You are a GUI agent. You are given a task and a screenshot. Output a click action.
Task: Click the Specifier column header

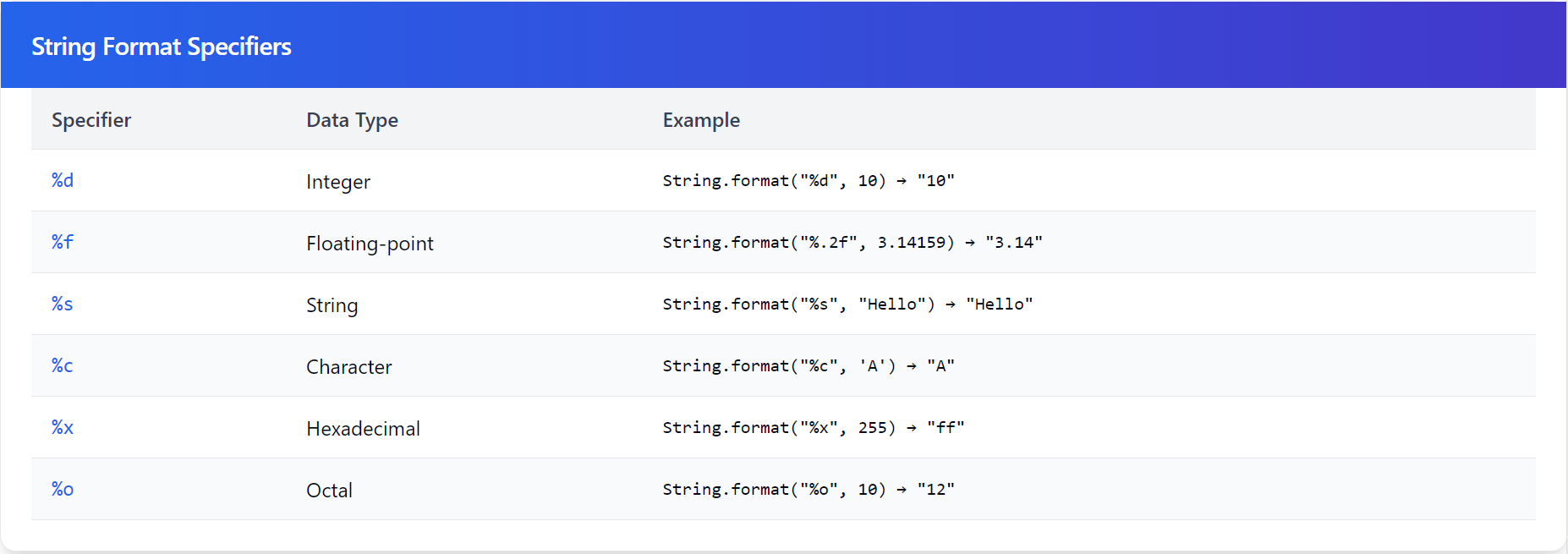pos(91,120)
